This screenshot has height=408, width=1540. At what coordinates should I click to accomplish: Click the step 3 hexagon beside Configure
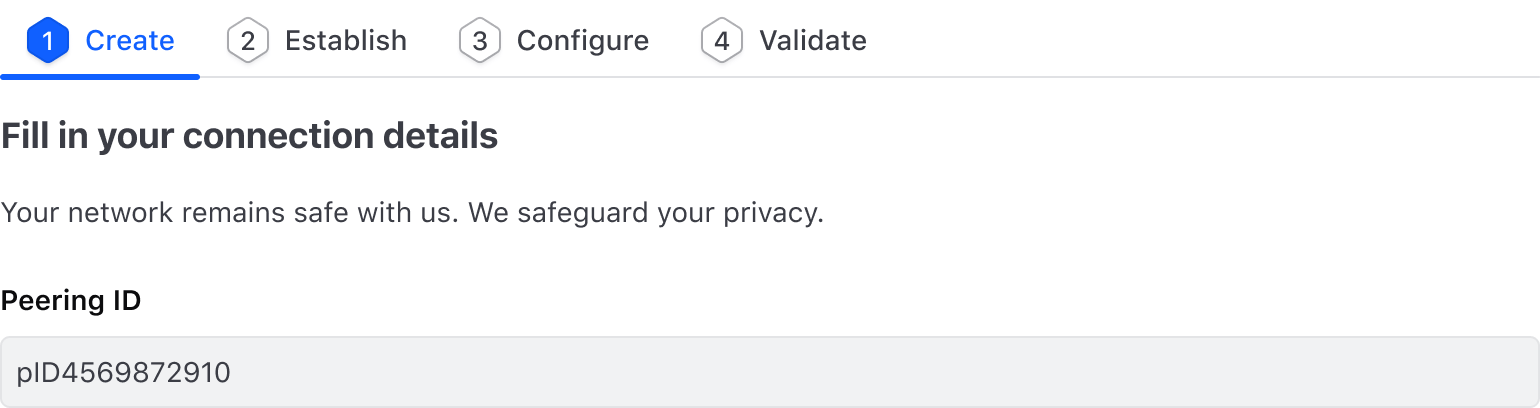click(x=479, y=41)
